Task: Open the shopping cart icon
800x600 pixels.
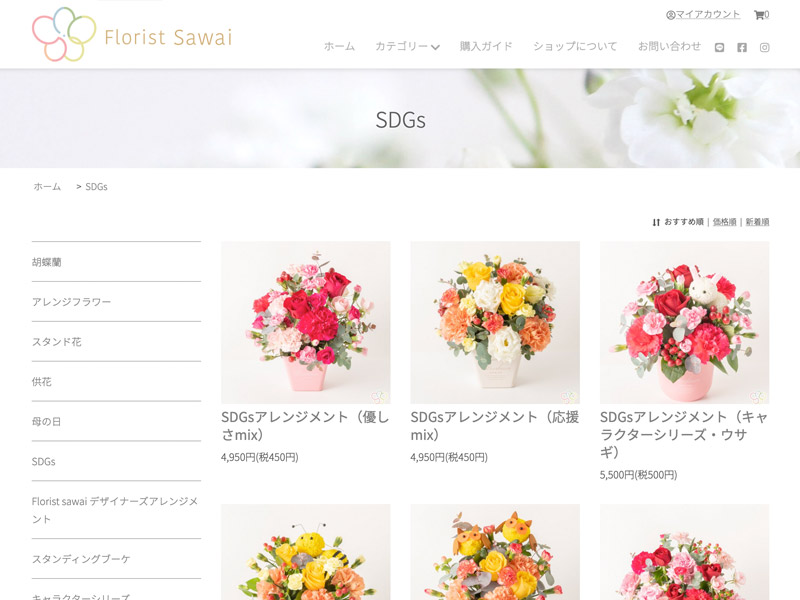Action: (x=759, y=15)
